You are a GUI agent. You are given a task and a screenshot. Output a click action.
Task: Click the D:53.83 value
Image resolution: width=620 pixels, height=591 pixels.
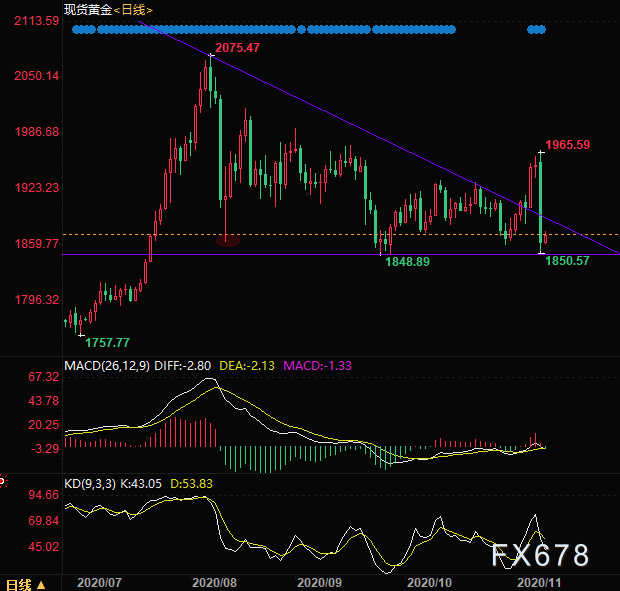click(x=191, y=483)
